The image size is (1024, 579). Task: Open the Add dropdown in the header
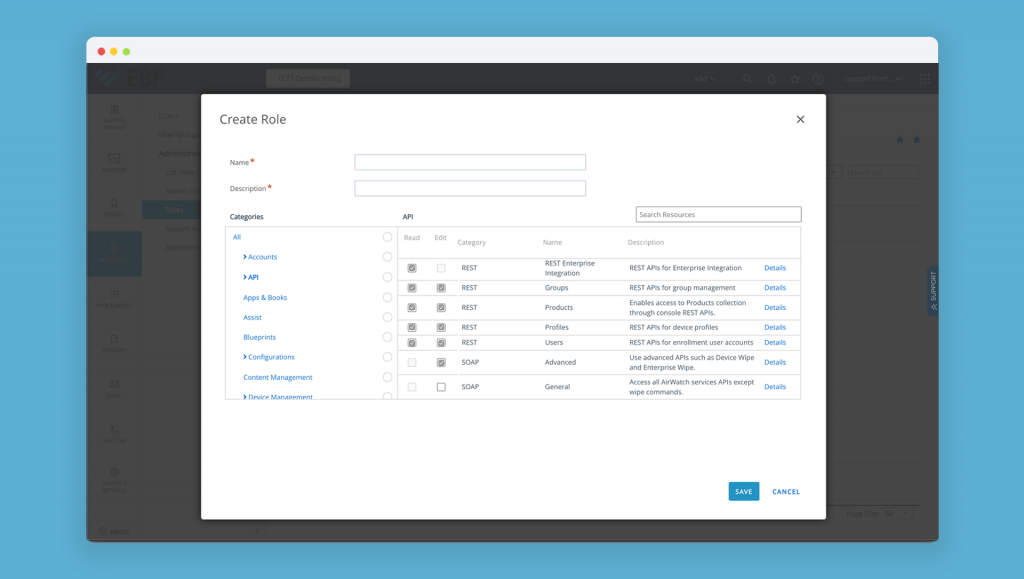point(703,79)
